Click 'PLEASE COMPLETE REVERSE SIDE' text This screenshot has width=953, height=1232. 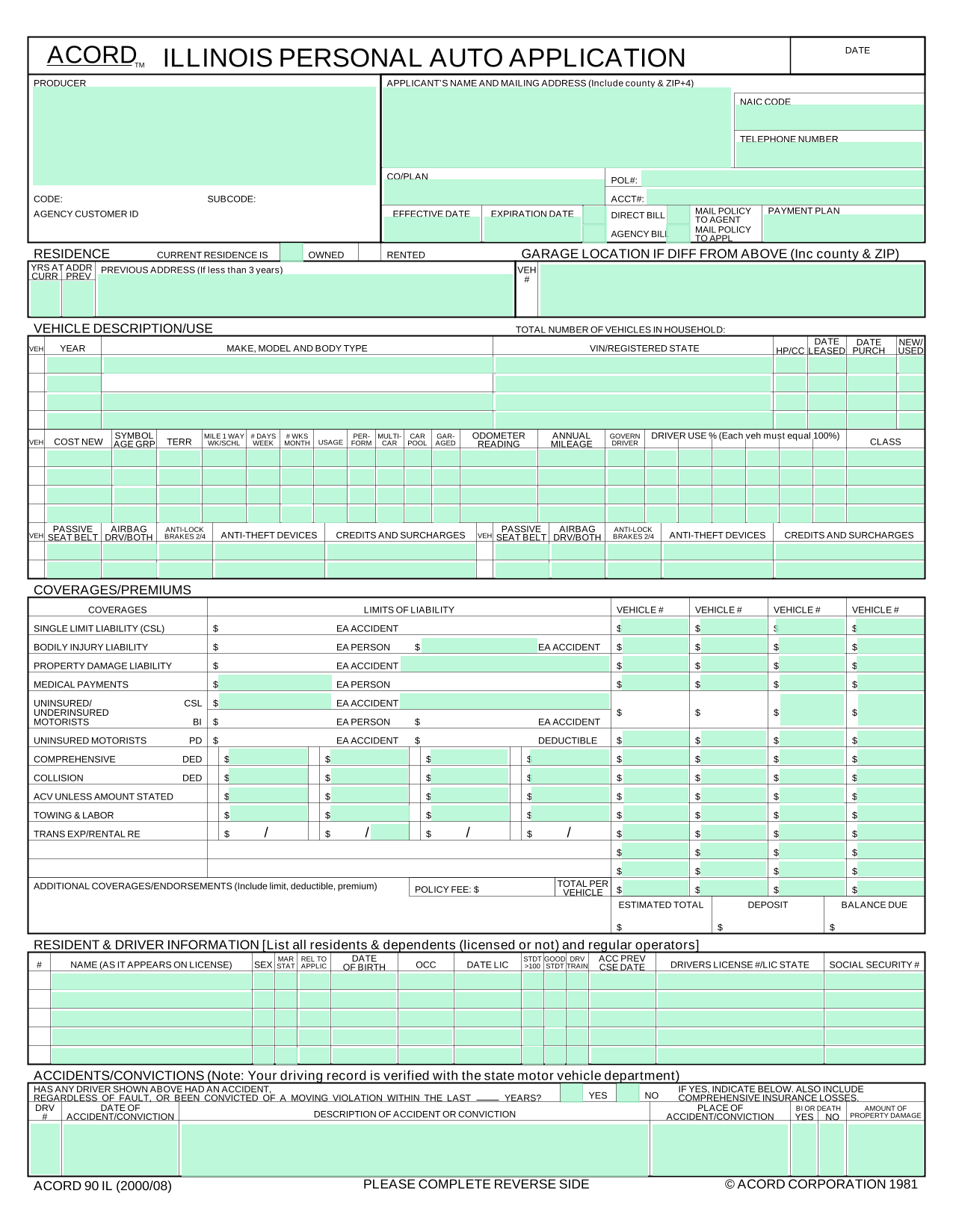[x=476, y=1184]
